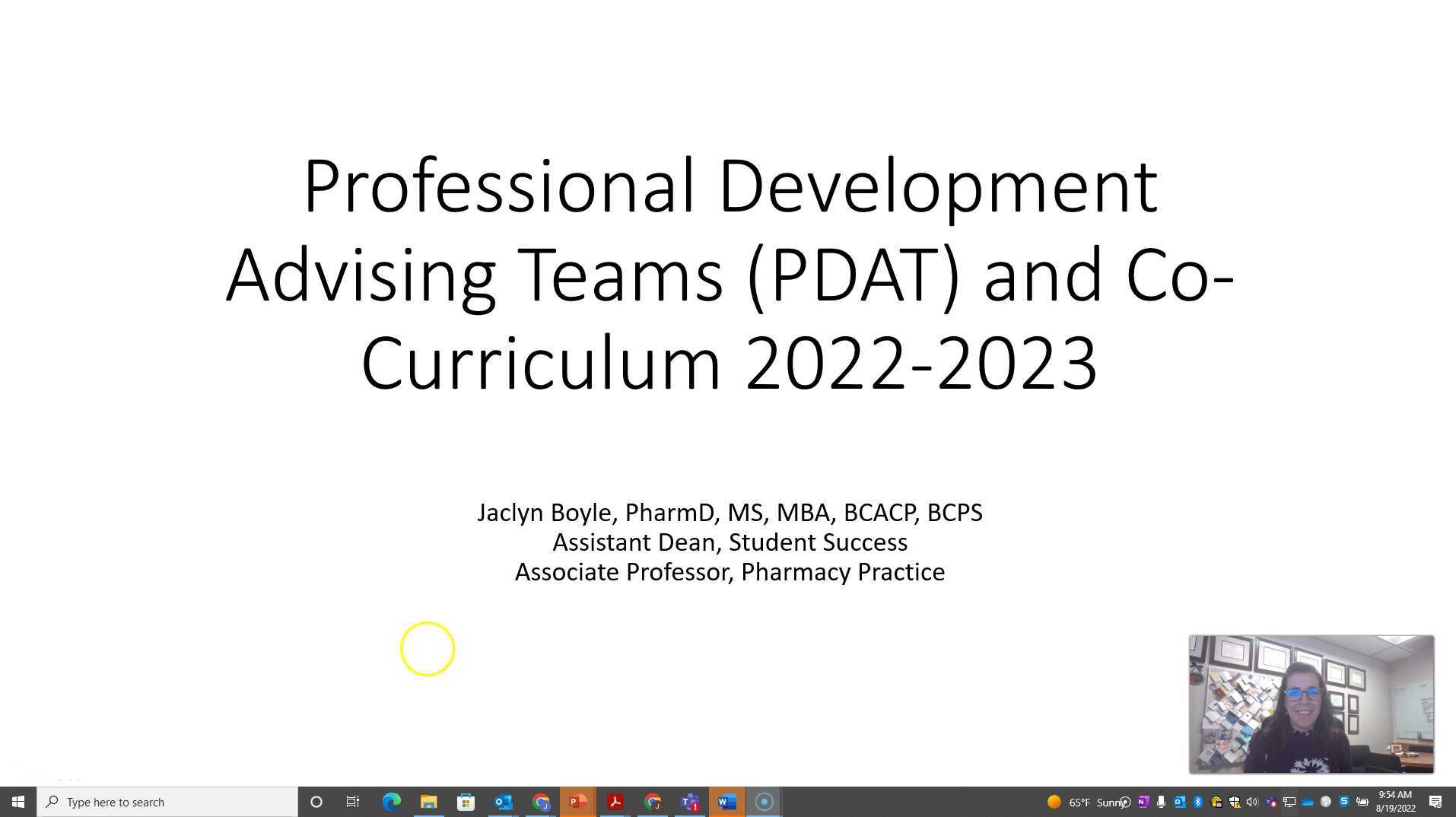Open the volume slider

point(1252,802)
